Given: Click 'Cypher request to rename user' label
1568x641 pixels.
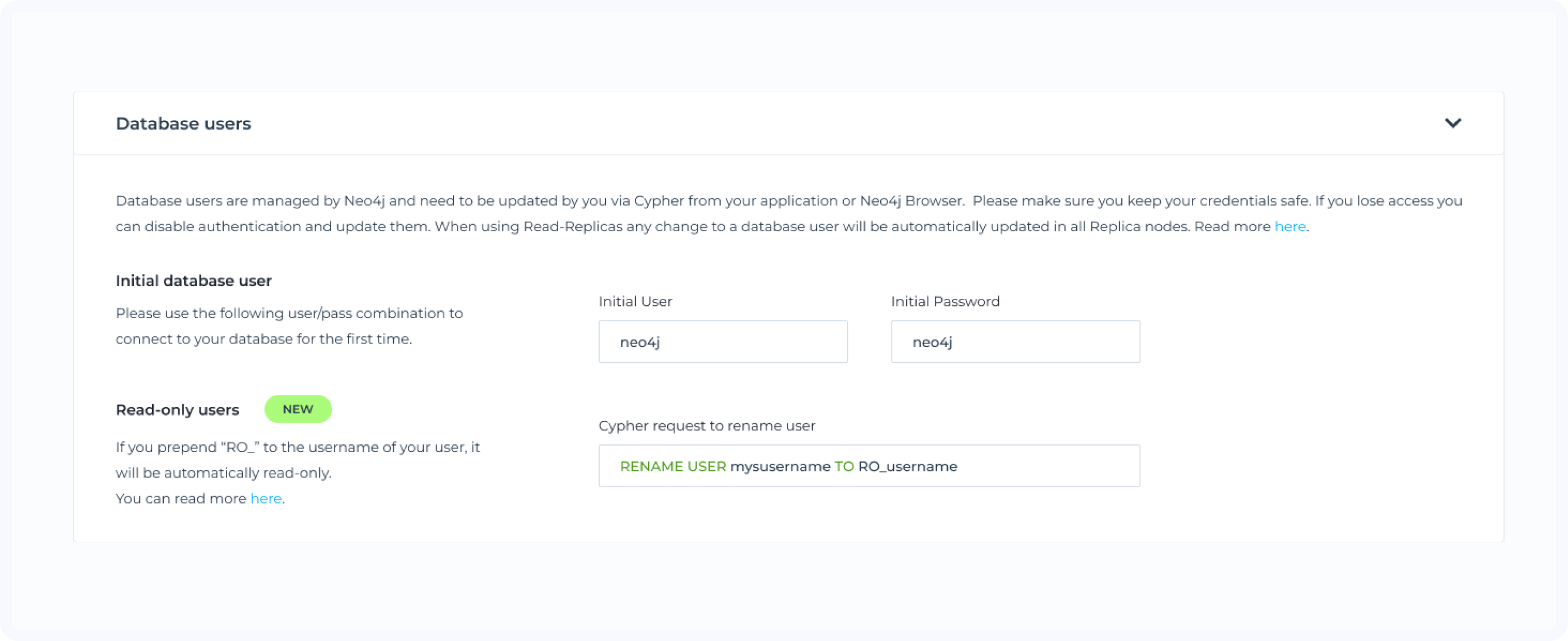Looking at the screenshot, I should 706,426.
